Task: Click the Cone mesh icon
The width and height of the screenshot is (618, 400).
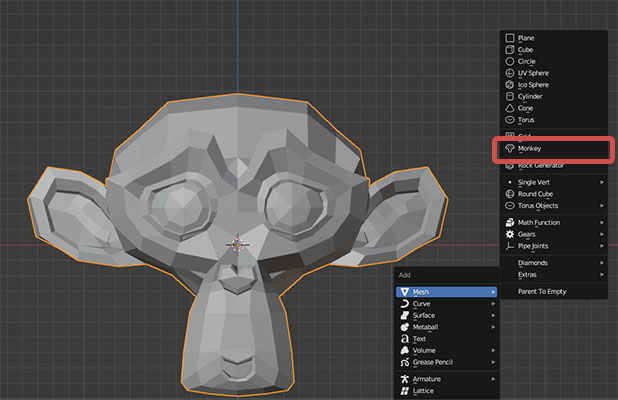Action: click(510, 108)
